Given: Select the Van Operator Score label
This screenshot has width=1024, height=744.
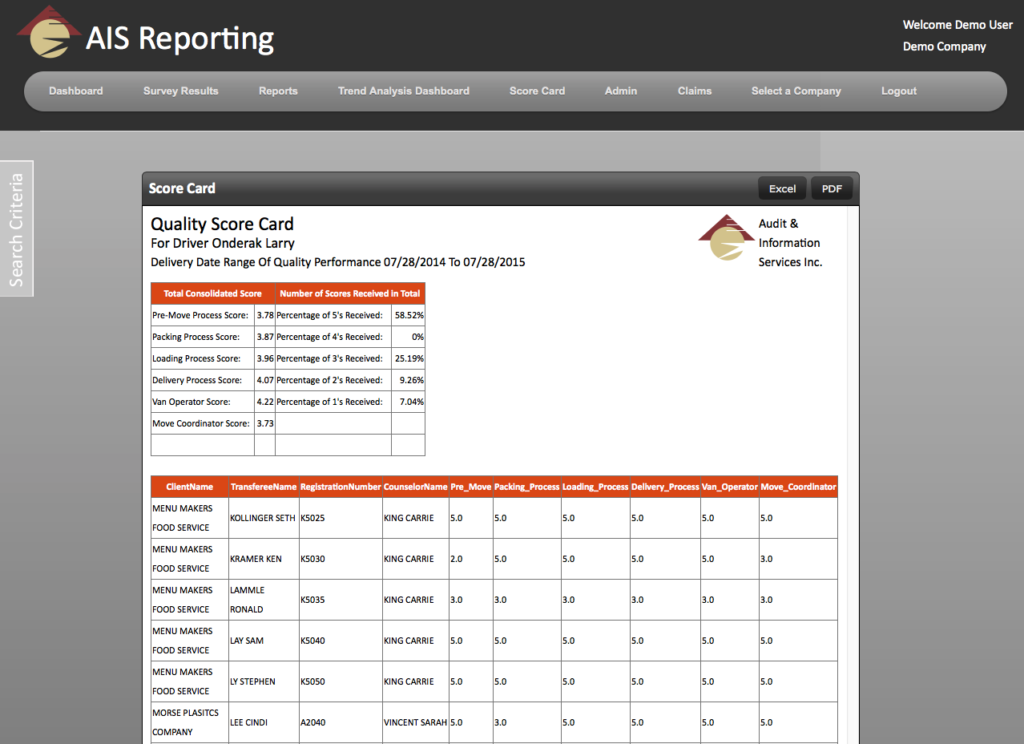Looking at the screenshot, I should pyautogui.click(x=191, y=402).
